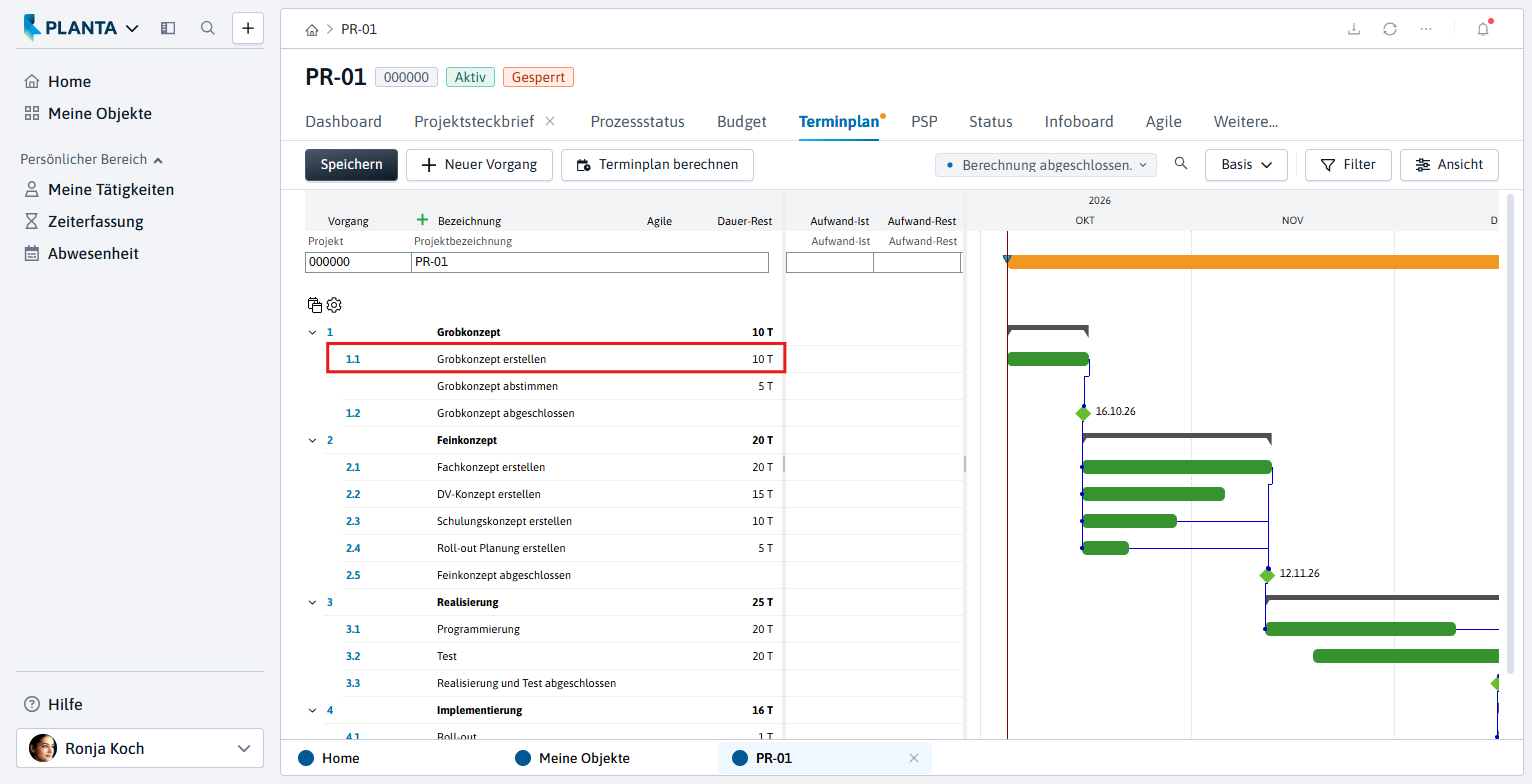Open Hilfe in the sidebar
Image resolution: width=1532 pixels, height=784 pixels.
[54, 704]
